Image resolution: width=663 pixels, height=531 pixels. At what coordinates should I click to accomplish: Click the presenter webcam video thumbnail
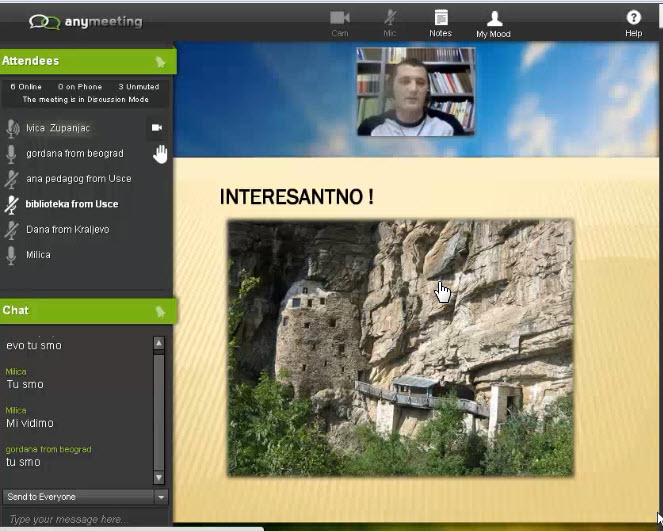(x=415, y=91)
